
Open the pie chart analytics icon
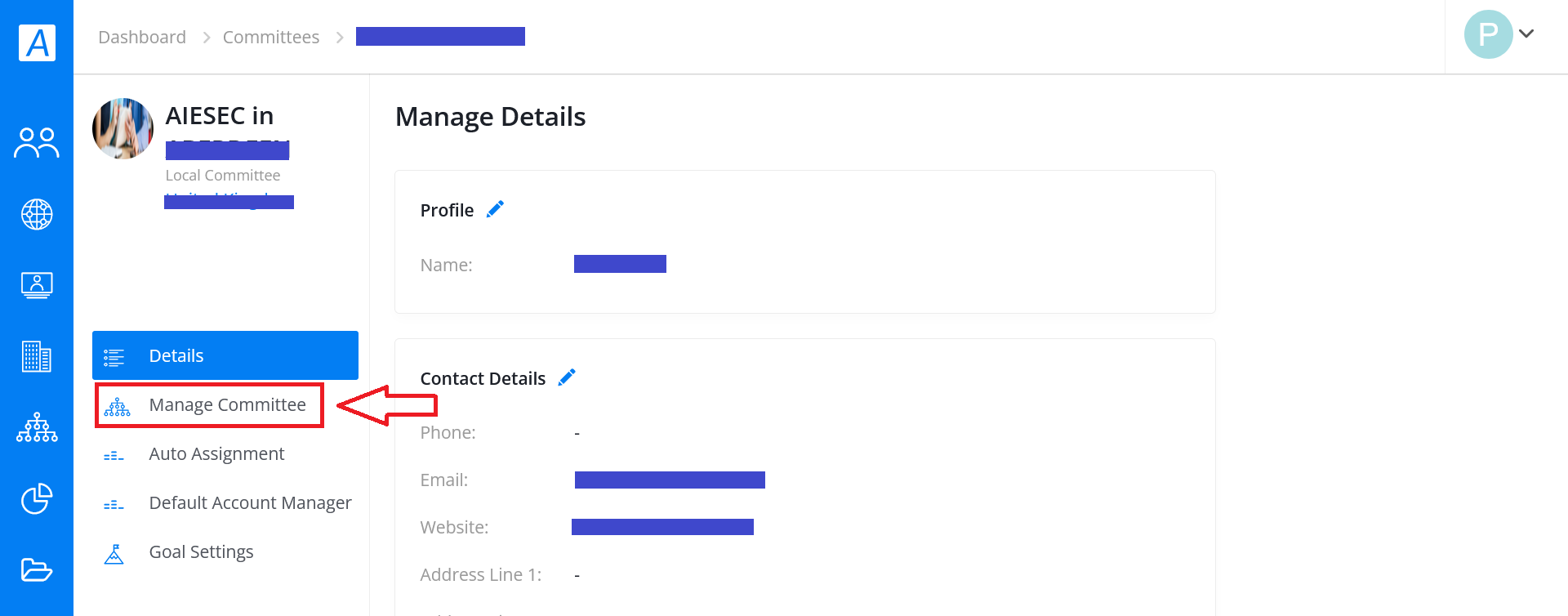click(37, 498)
